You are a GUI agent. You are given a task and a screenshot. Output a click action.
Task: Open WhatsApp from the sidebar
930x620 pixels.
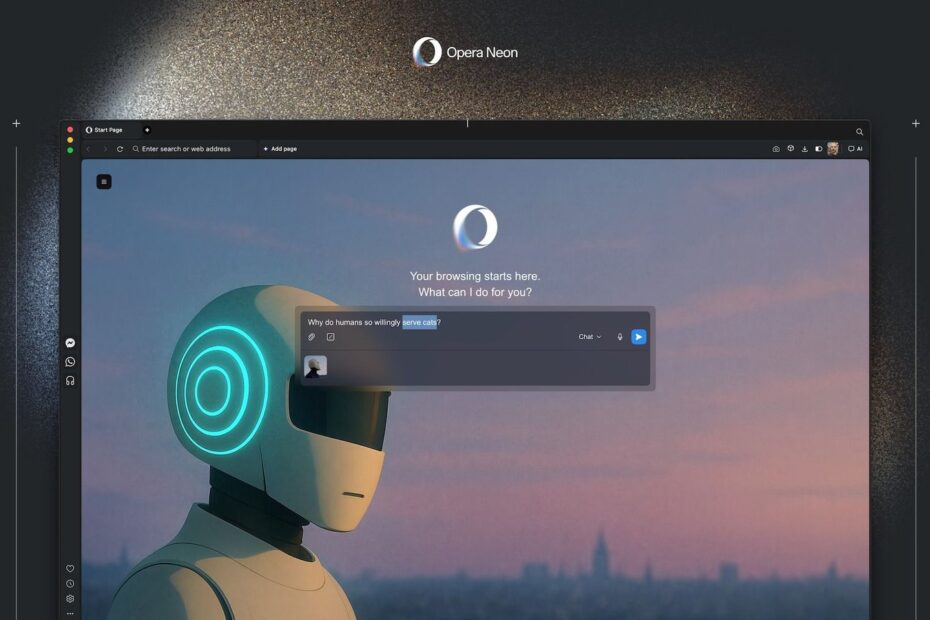pyautogui.click(x=70, y=361)
